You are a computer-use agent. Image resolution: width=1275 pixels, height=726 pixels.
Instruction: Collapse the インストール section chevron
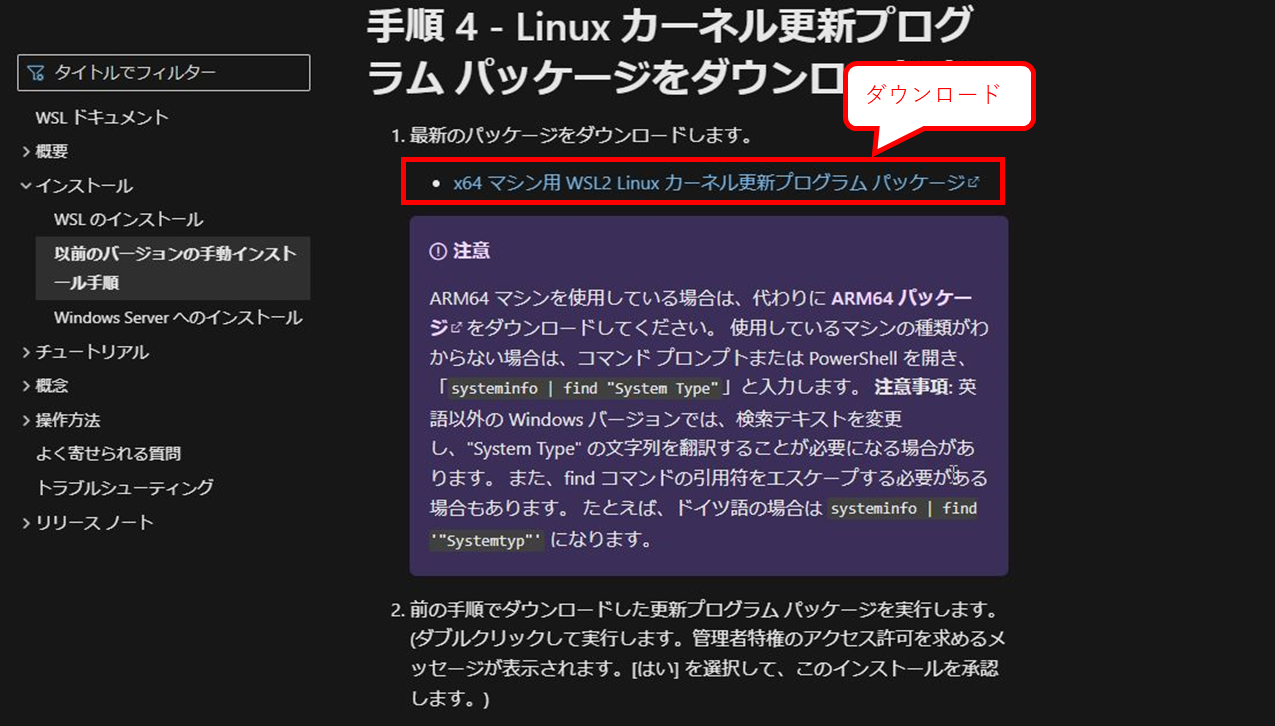[x=26, y=186]
